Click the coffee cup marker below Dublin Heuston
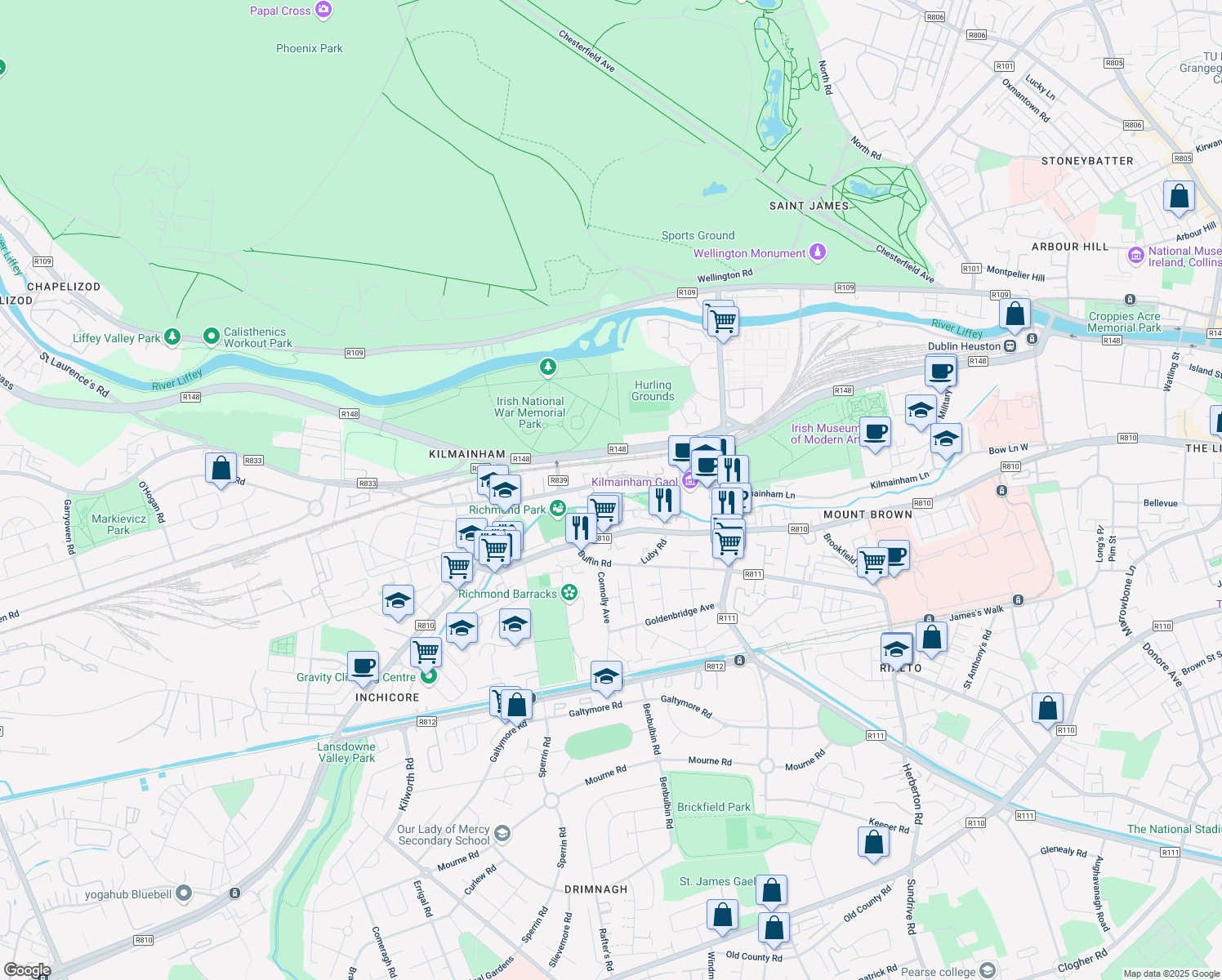 click(941, 372)
